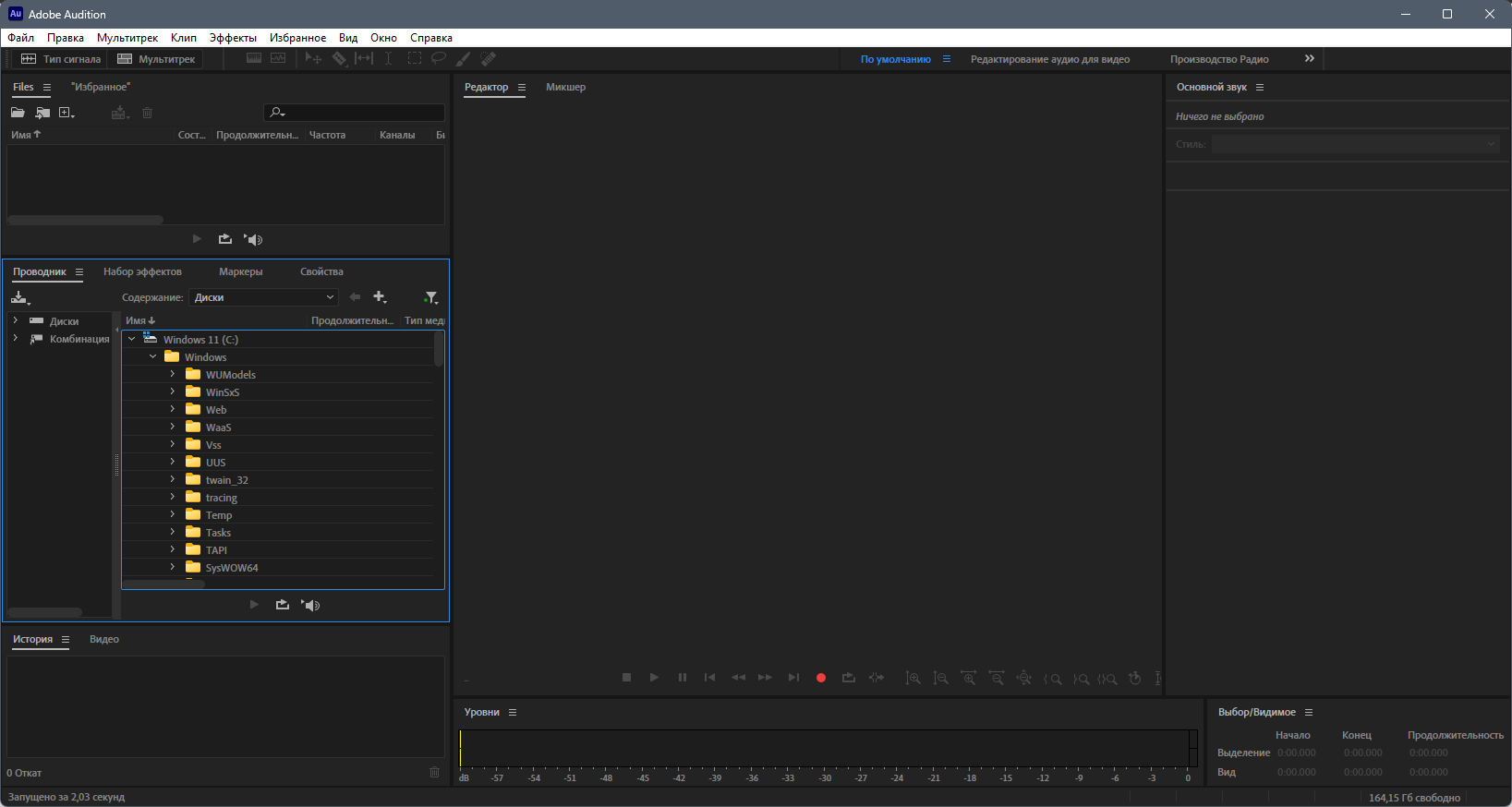The height and width of the screenshot is (807, 1512).
Task: Open the Содержание dropdown showing Диски
Action: [264, 297]
